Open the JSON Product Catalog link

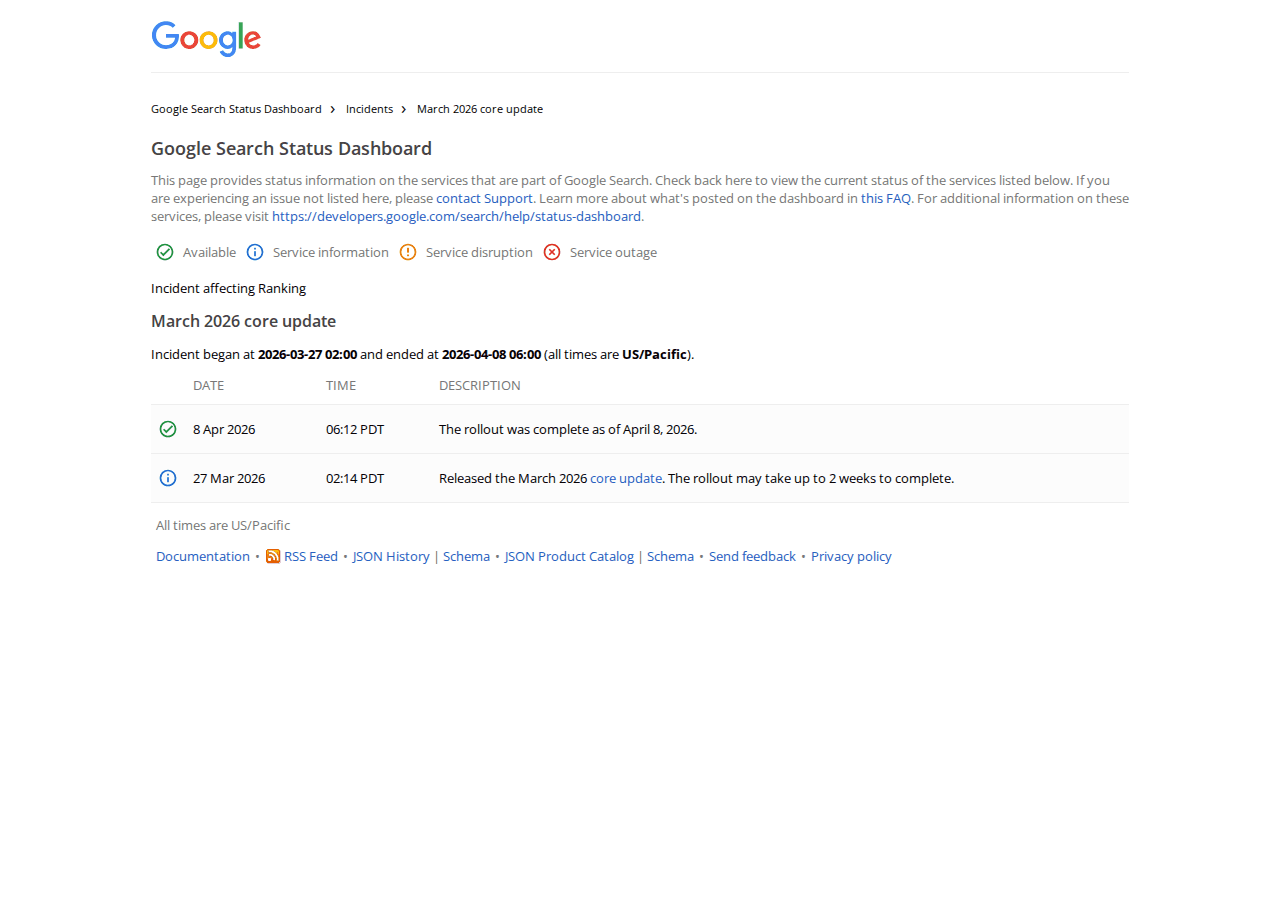569,556
